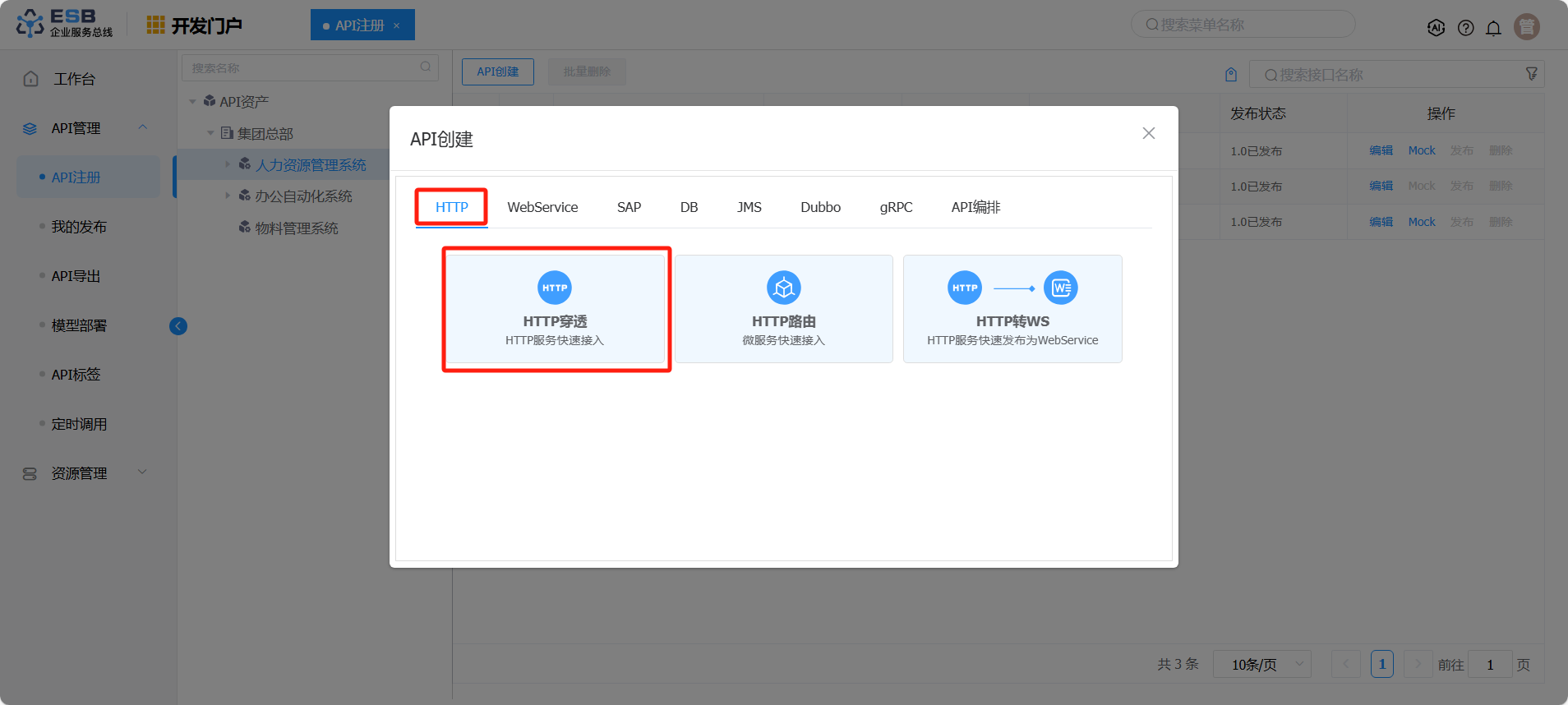The height and width of the screenshot is (705, 1568).
Task: Click the filter funnel icon
Action: [1531, 74]
